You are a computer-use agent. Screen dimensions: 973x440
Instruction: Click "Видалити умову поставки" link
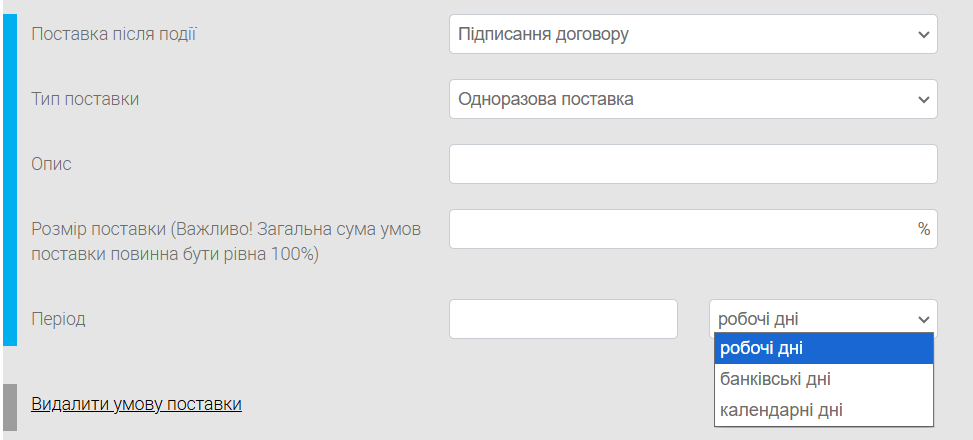[x=137, y=404]
